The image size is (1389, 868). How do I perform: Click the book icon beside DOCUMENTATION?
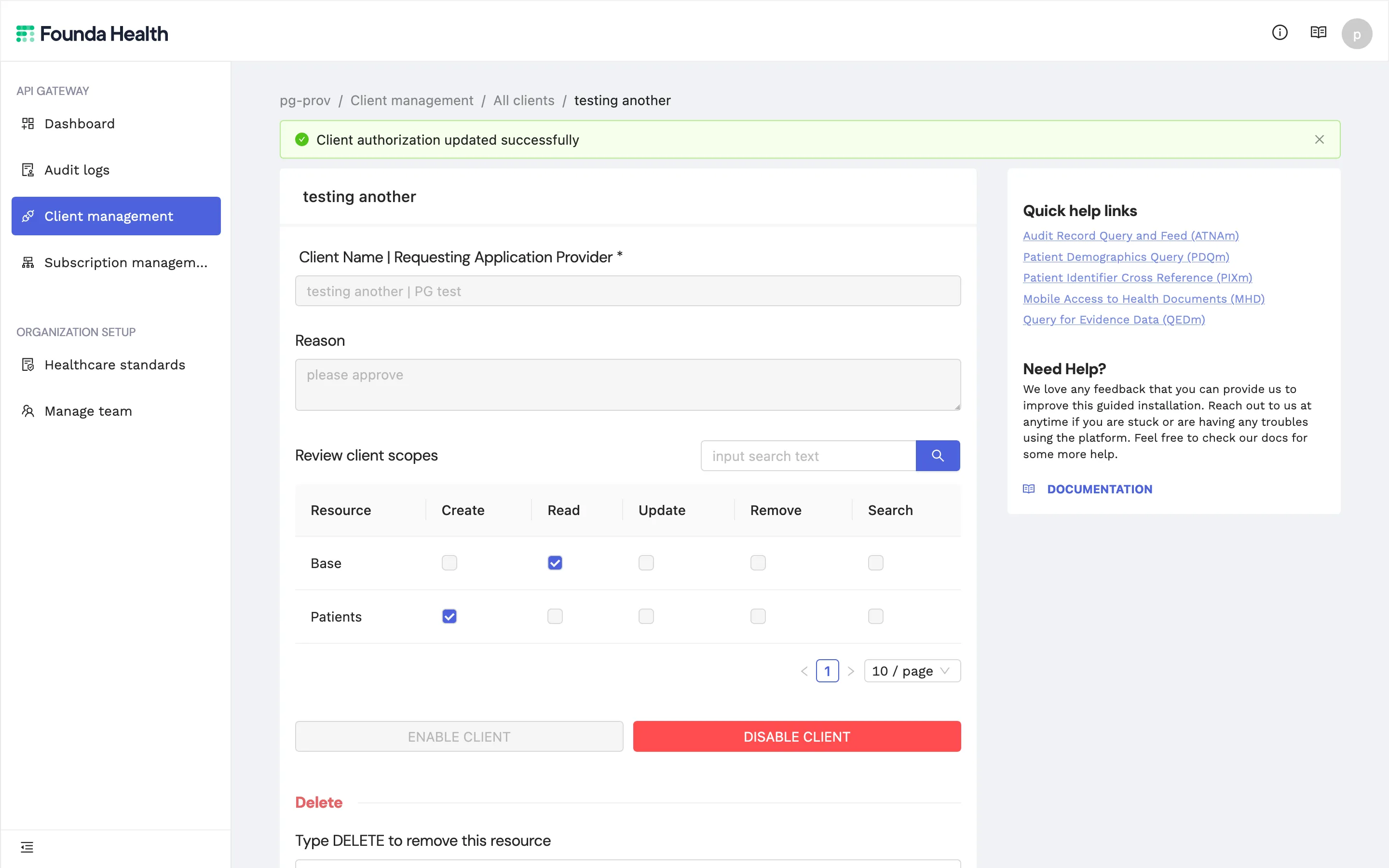[x=1029, y=489]
